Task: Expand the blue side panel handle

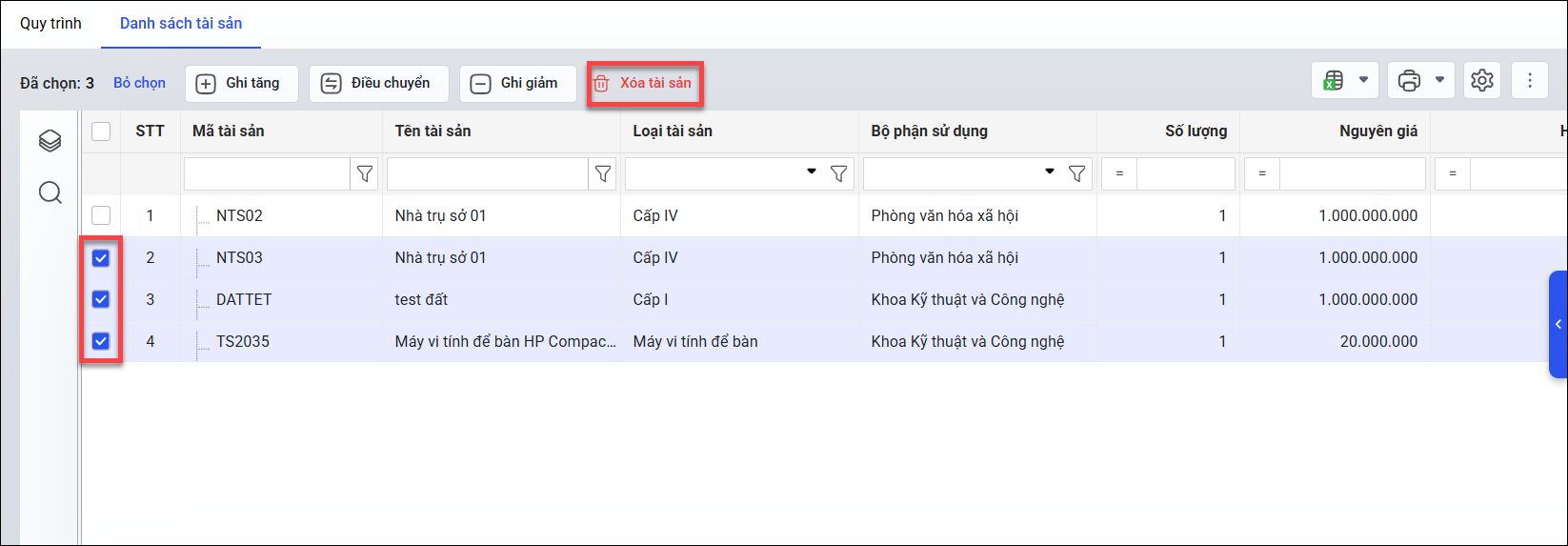Action: [1558, 324]
